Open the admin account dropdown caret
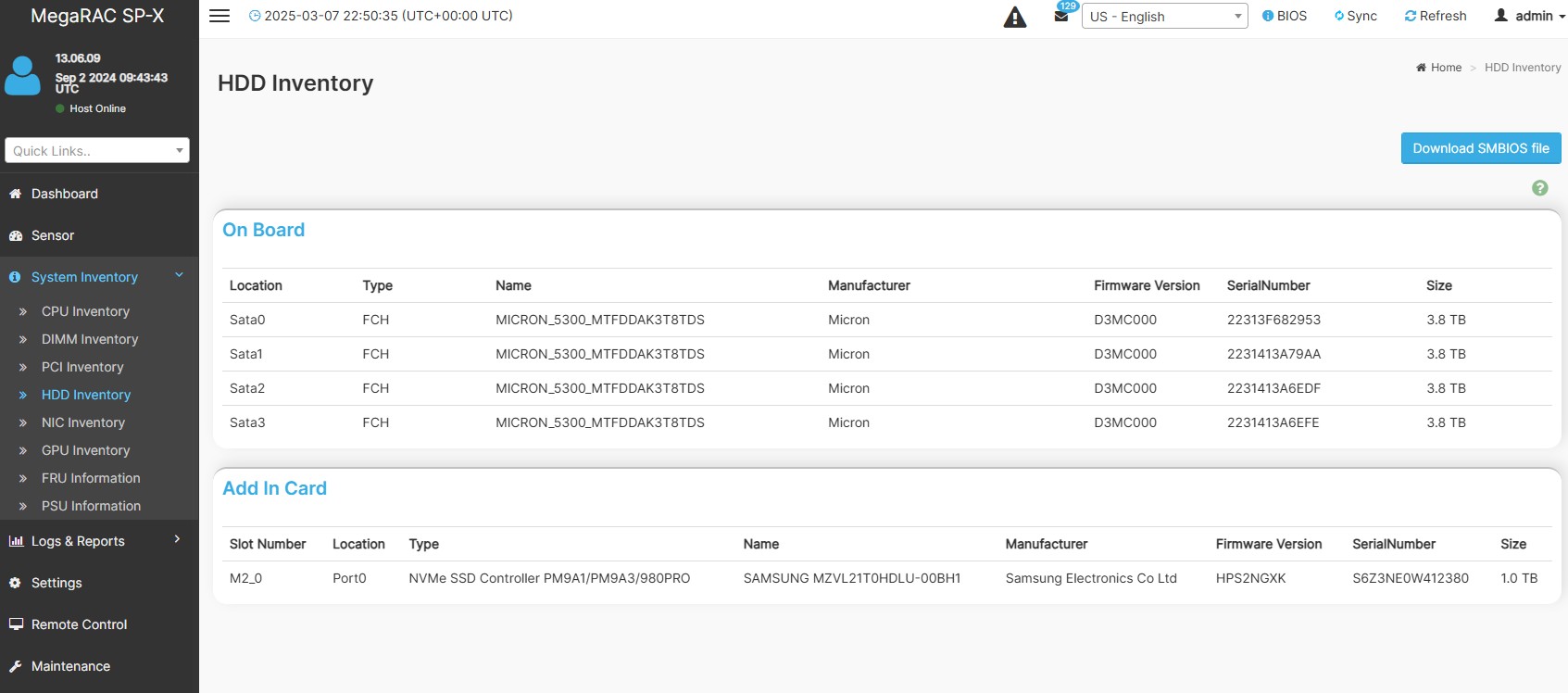 tap(1562, 17)
